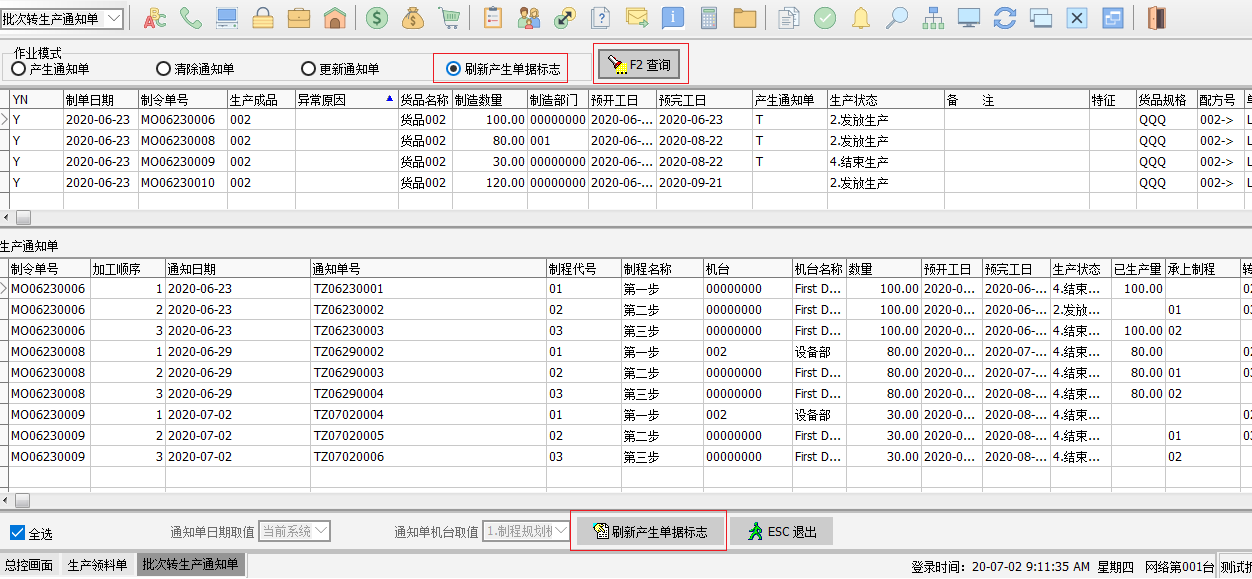Click the yellow padlock toolbar icon
This screenshot has width=1252, height=579.
(x=263, y=18)
